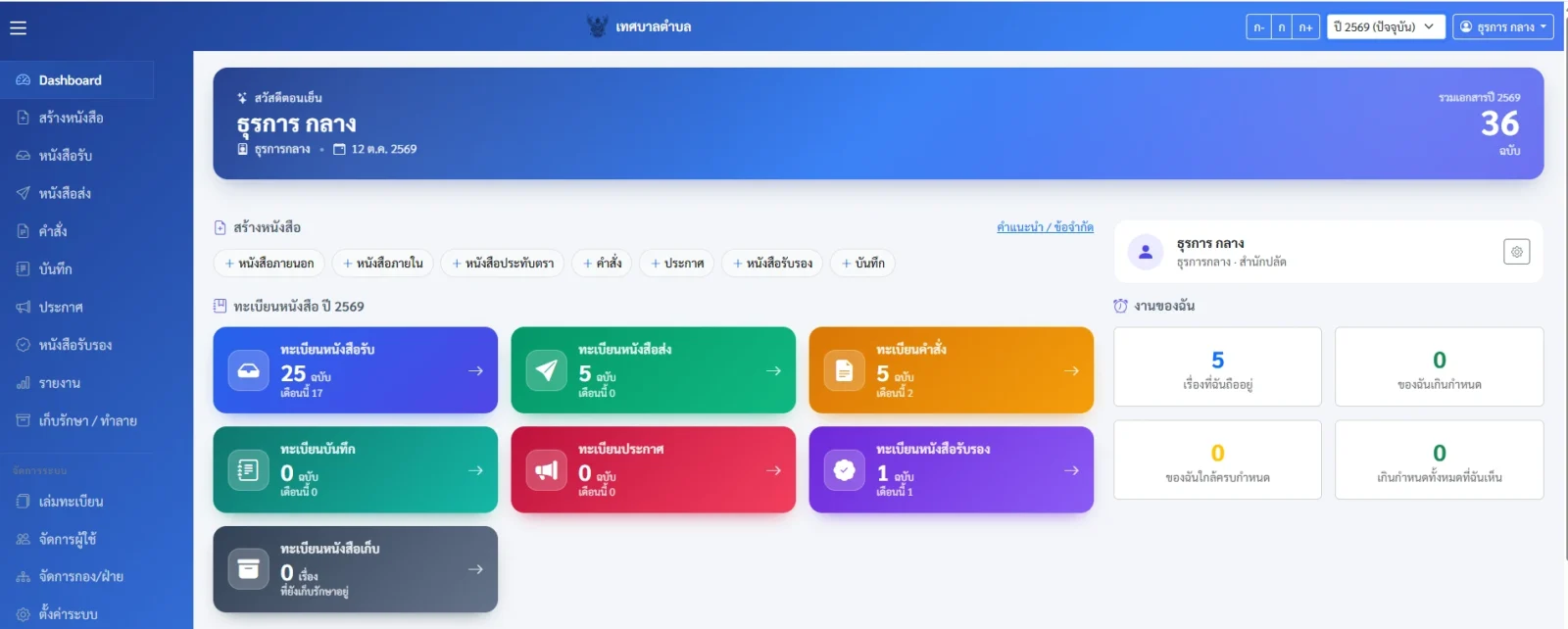This screenshot has height=629, width=1568.
Task: Open the เรื่องที่ฉันถืออยู่ task card
Action: (1217, 367)
